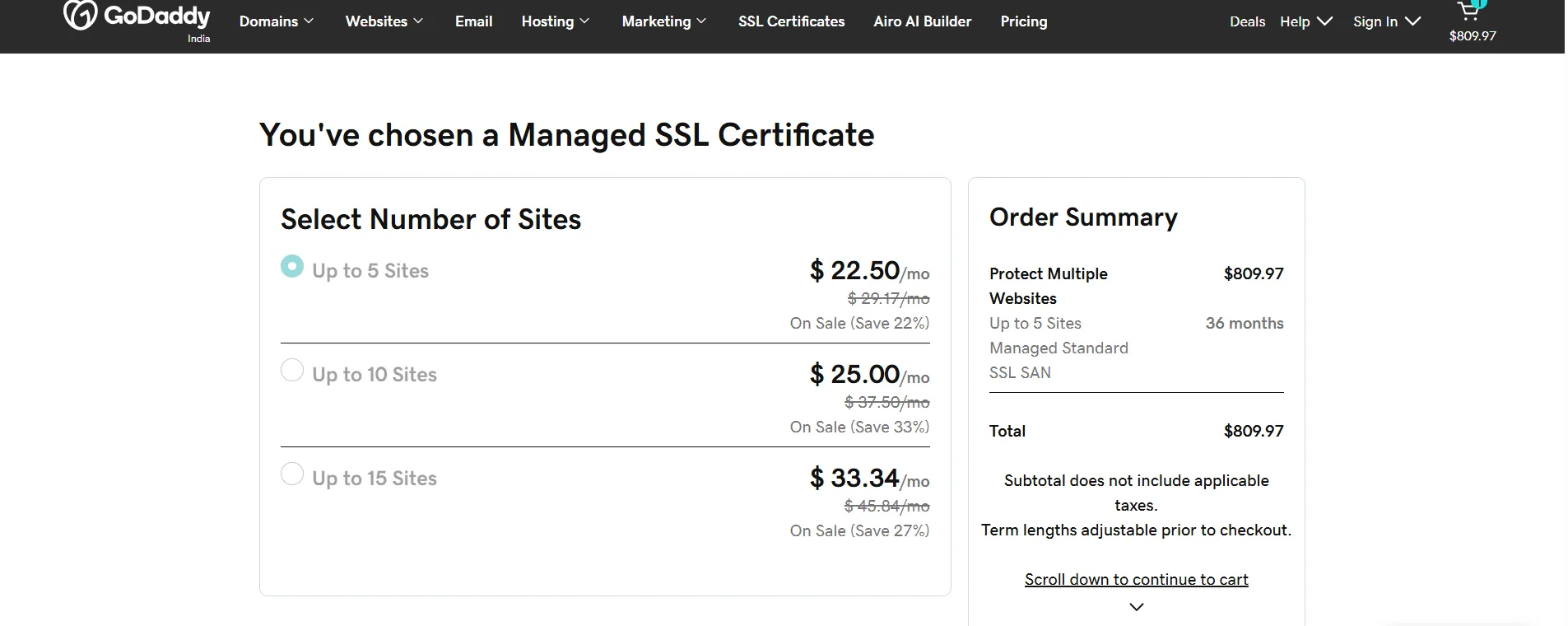Click the Total amount $809.97

tap(1254, 431)
